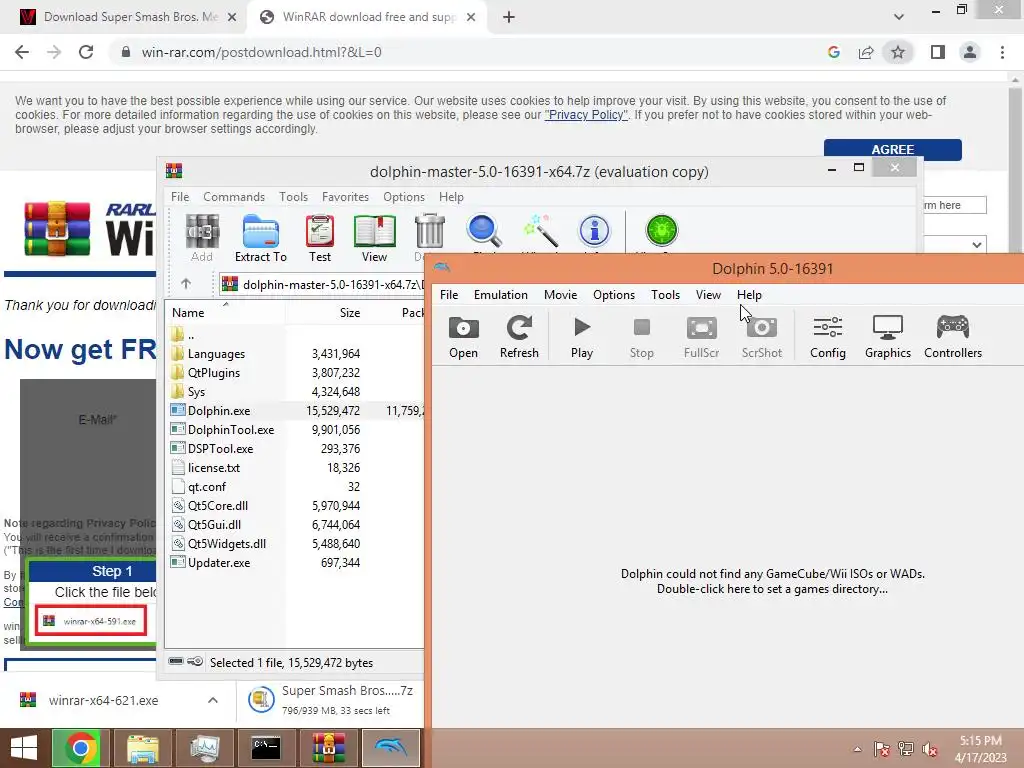Image resolution: width=1024 pixels, height=768 pixels.
Task: Click the Test icon in WinRAR
Action: pyautogui.click(x=320, y=238)
